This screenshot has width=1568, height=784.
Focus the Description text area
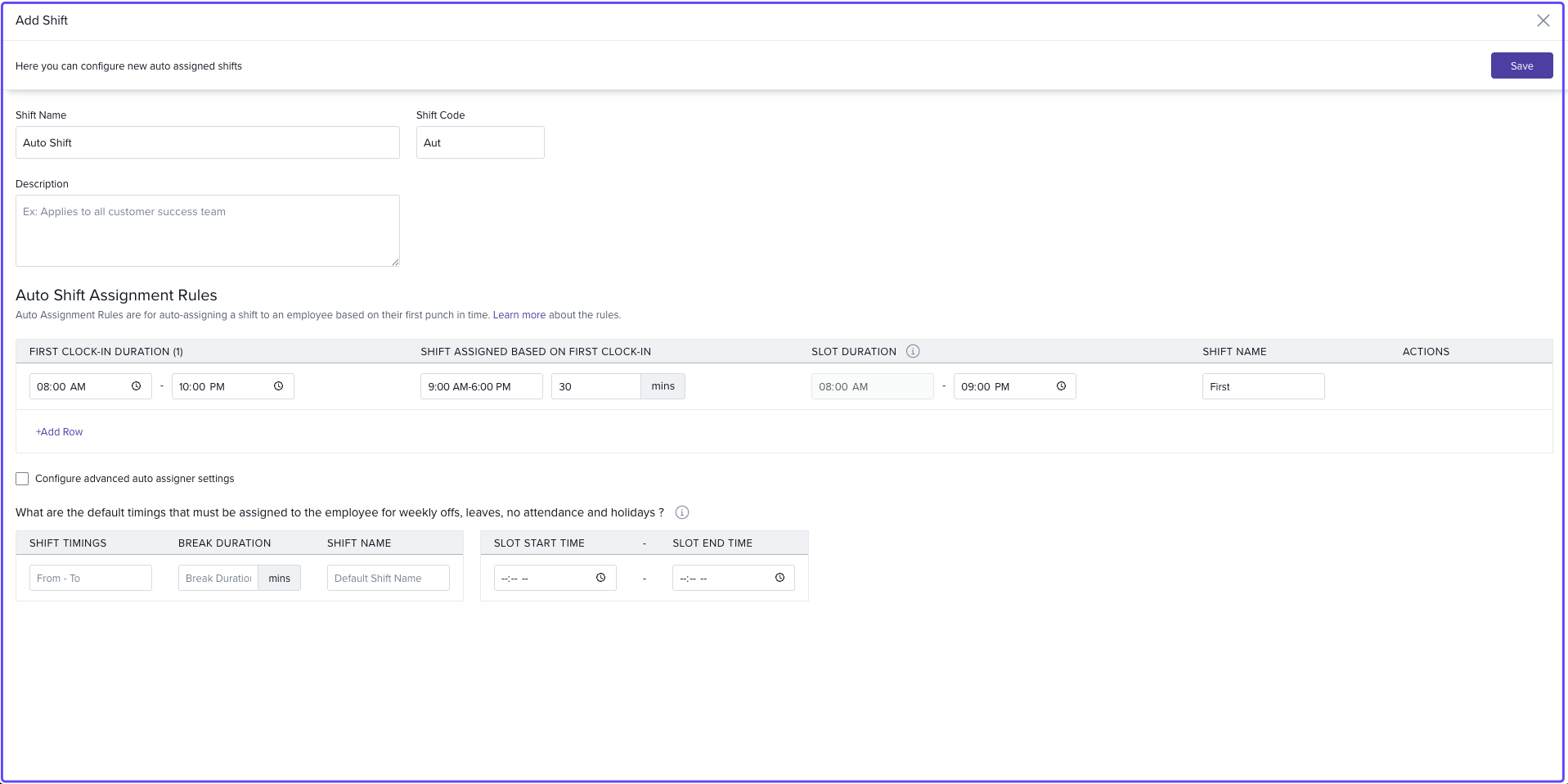[x=207, y=230]
